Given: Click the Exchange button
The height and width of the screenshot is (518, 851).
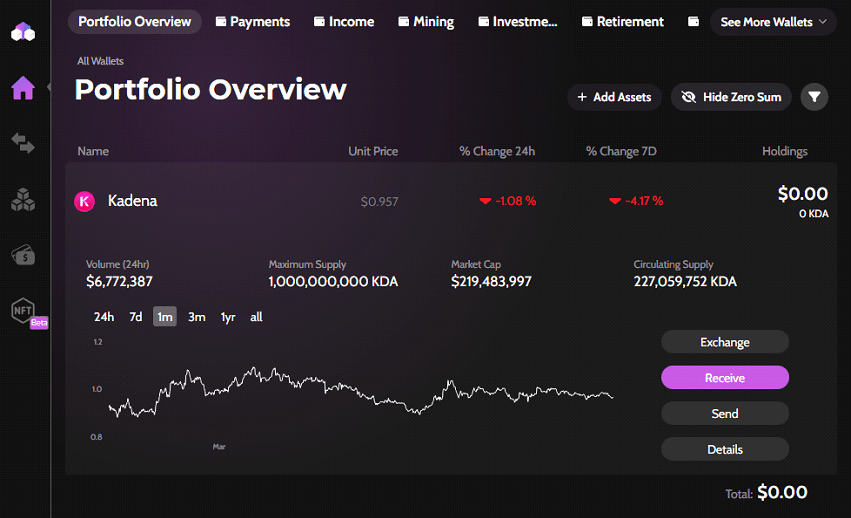Looking at the screenshot, I should click(x=725, y=342).
